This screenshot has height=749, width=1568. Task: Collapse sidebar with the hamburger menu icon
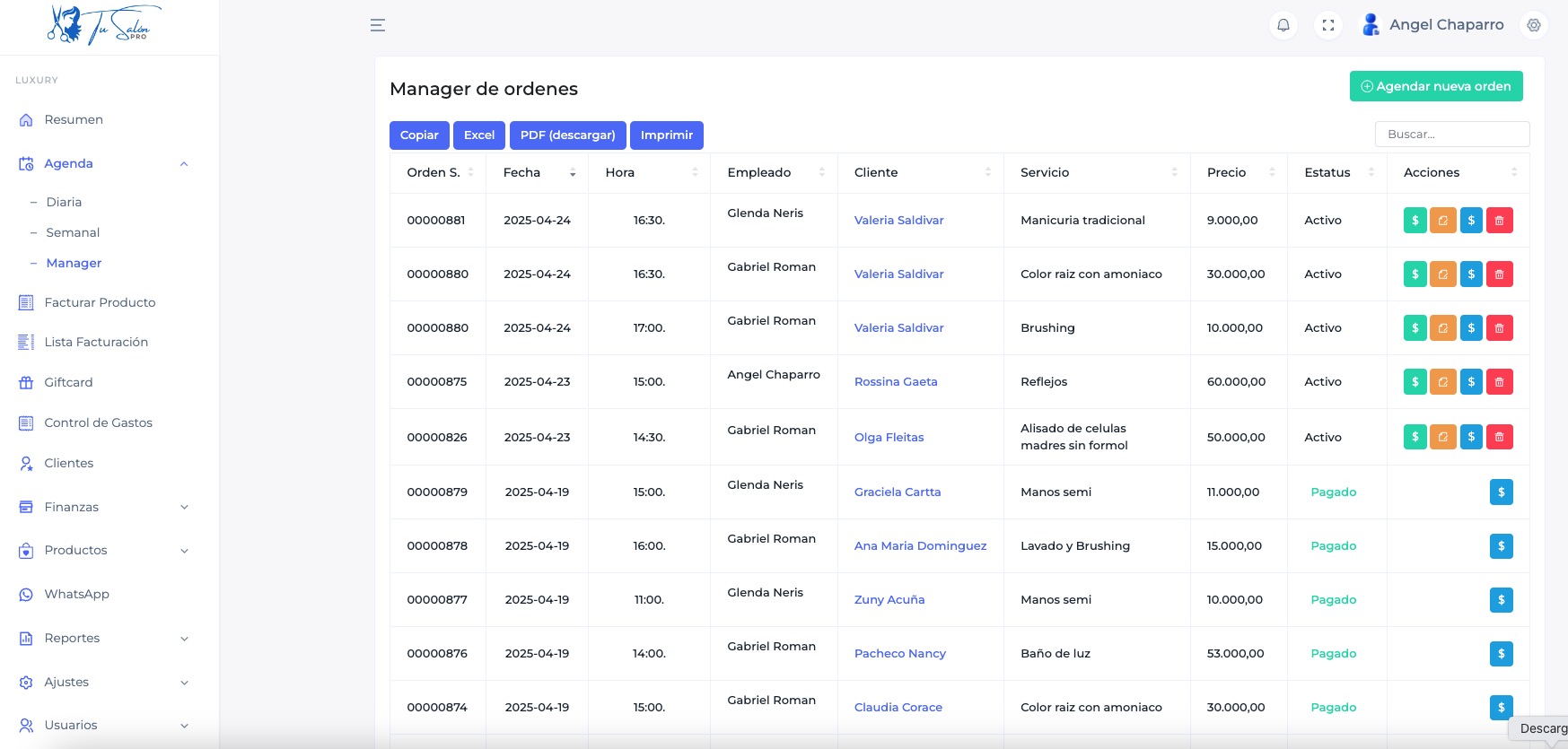(x=378, y=25)
